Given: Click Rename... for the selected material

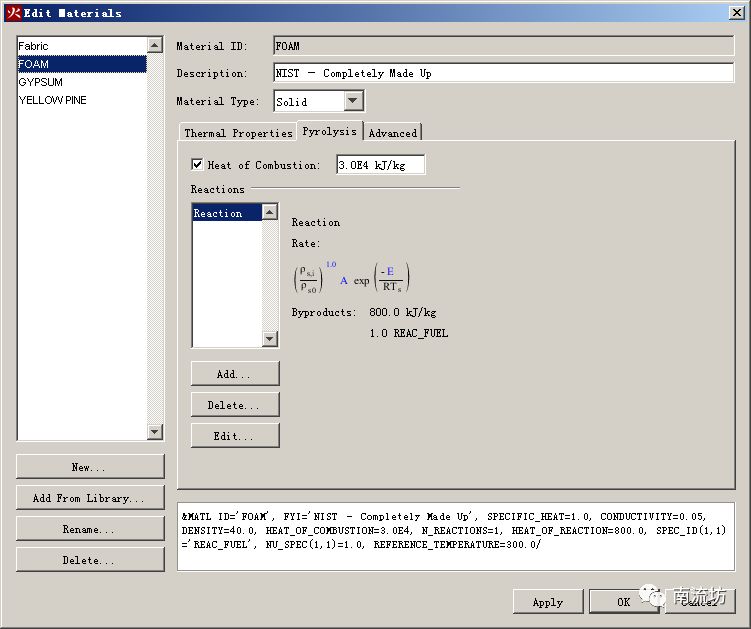Looking at the screenshot, I should pyautogui.click(x=89, y=529).
